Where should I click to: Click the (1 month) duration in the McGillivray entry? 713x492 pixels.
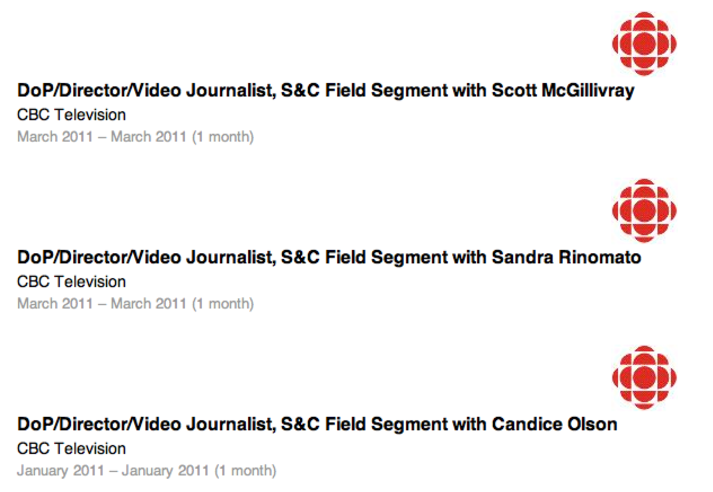[x=223, y=136]
